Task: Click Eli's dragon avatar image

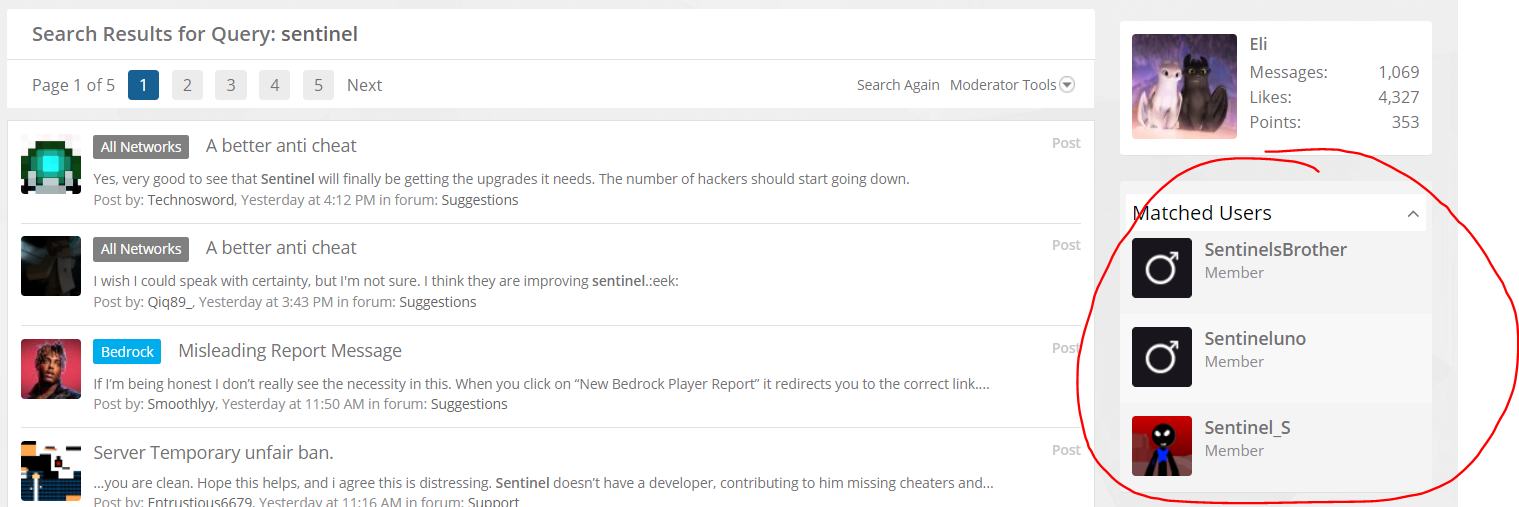Action: click(1184, 87)
